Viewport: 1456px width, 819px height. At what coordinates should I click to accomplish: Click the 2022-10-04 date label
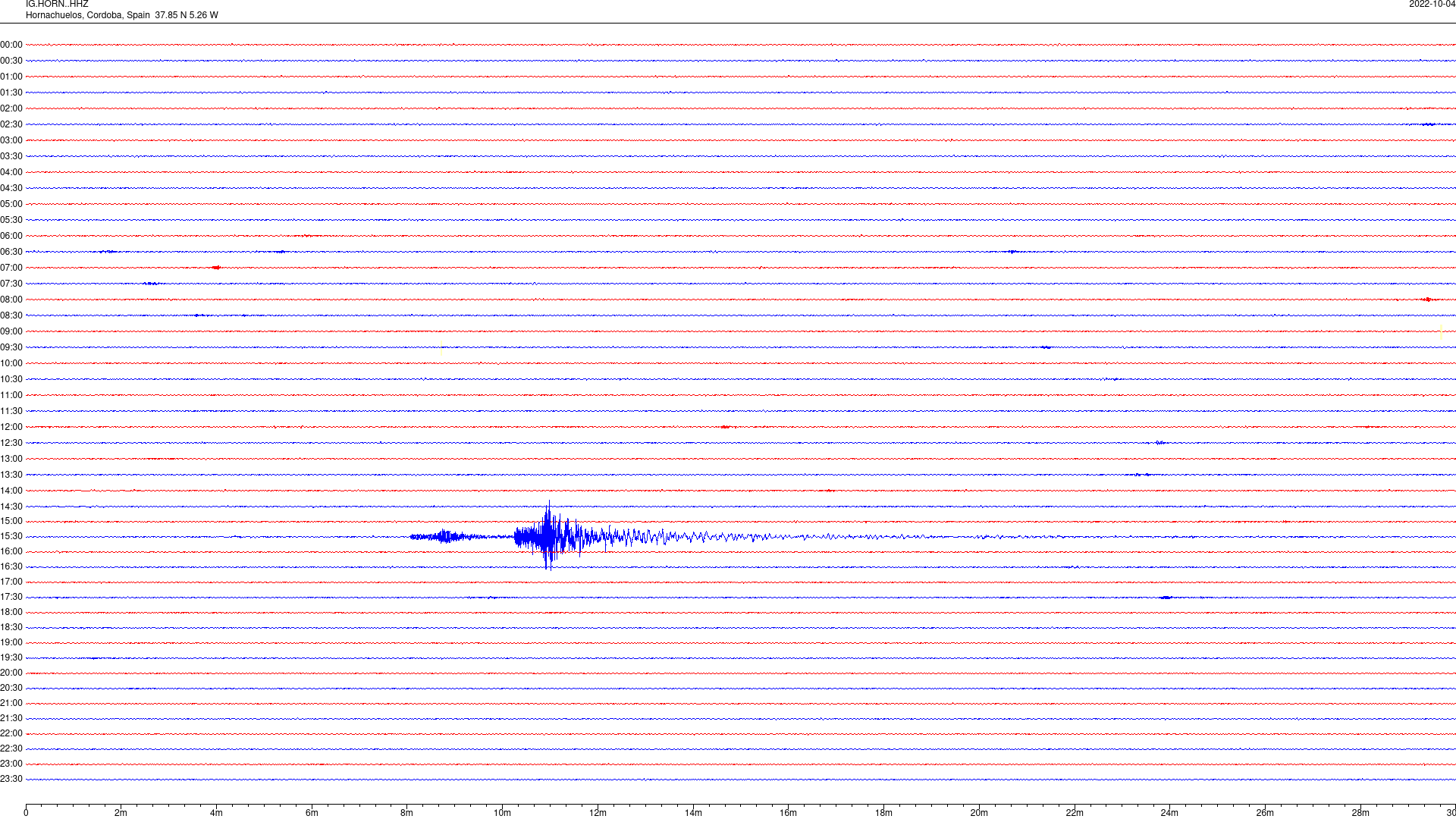click(x=1432, y=5)
